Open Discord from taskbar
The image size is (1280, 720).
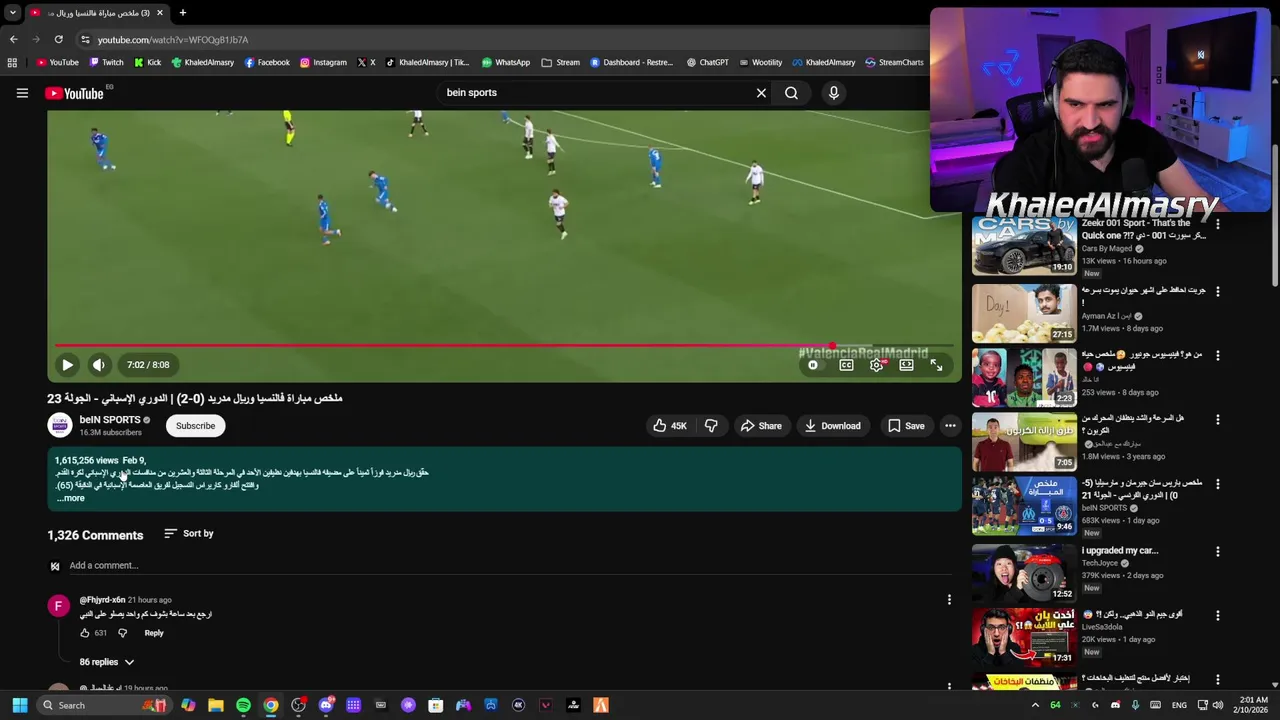point(326,706)
